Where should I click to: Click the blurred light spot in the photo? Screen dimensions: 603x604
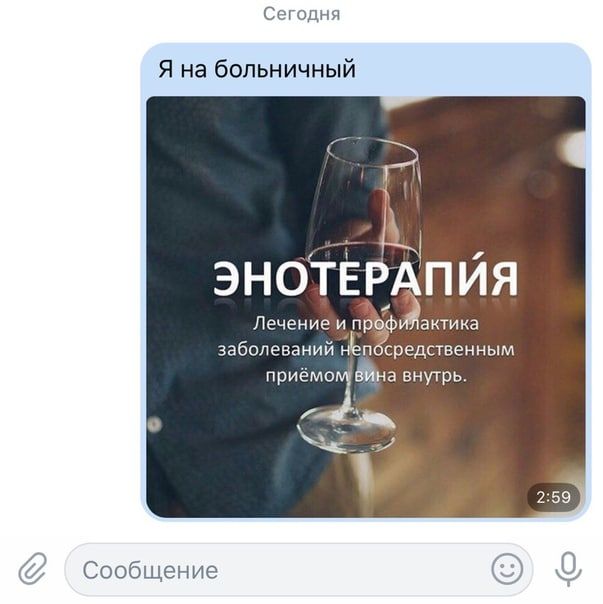point(570,148)
